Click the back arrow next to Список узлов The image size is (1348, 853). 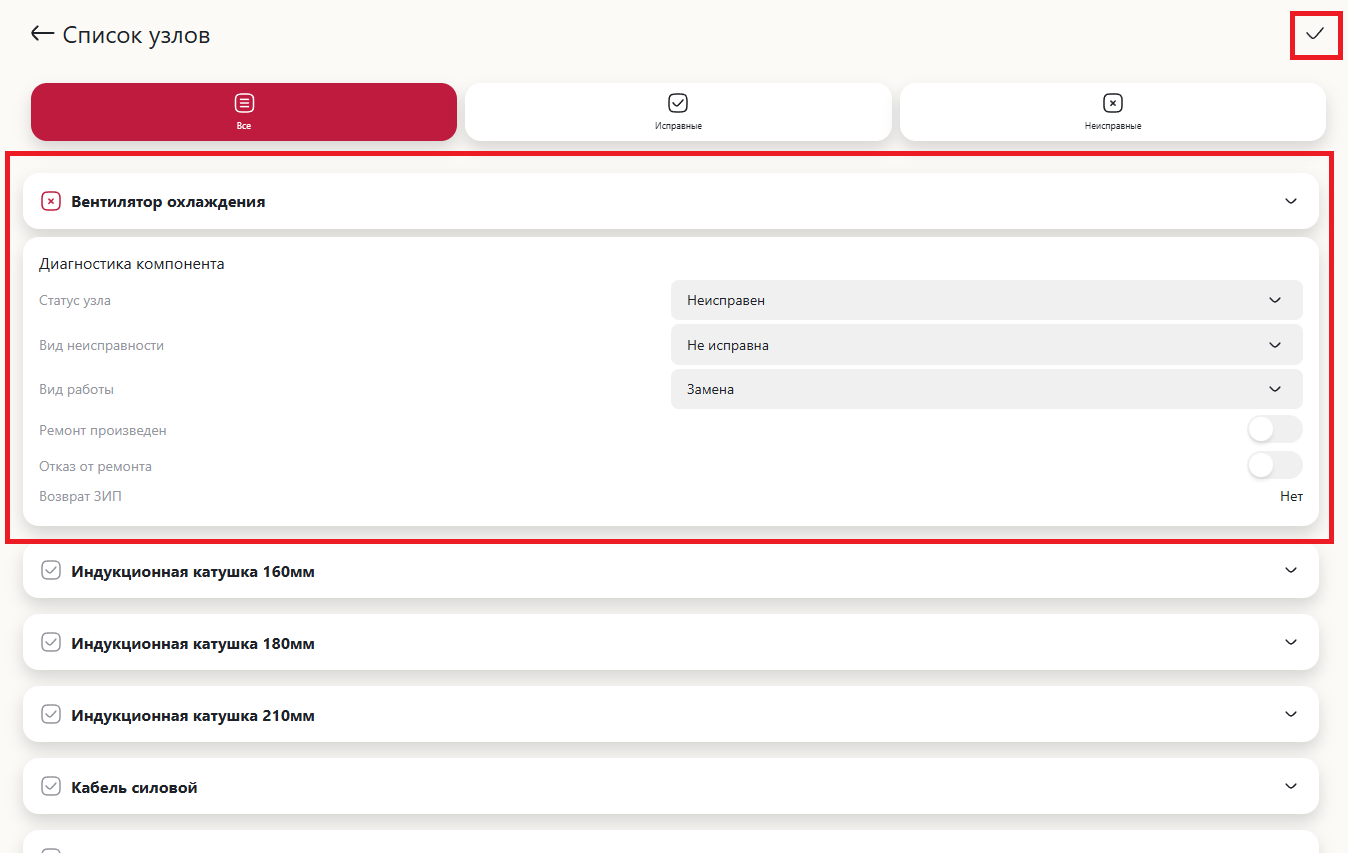(41, 34)
